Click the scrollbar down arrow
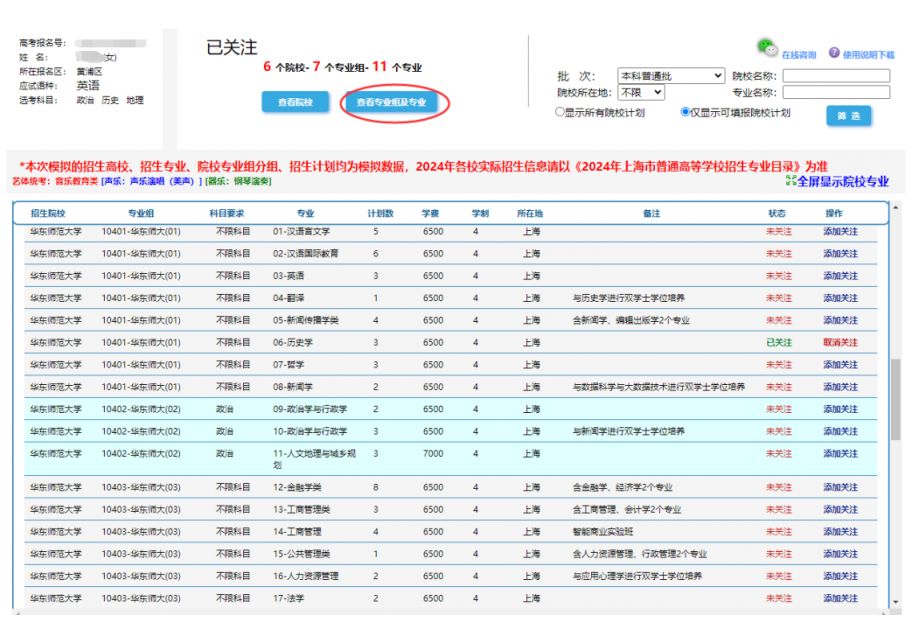The image size is (911, 623). [896, 603]
